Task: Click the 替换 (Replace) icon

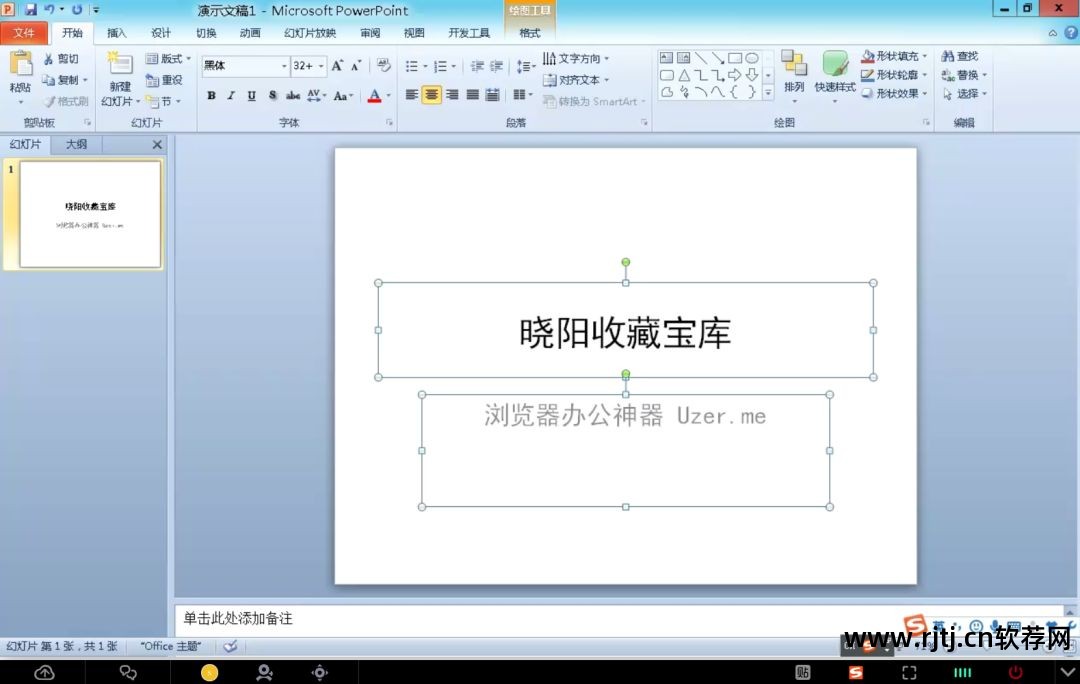Action: [x=957, y=74]
